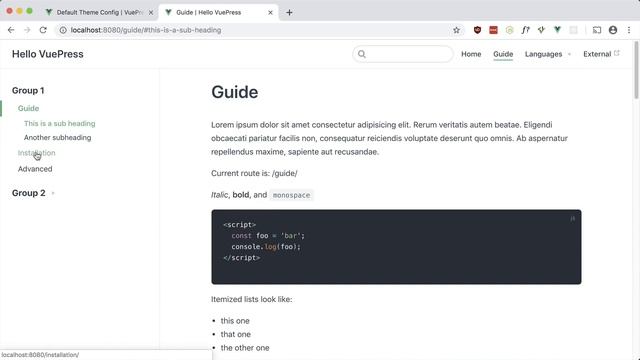Go back using the browser back arrow
This screenshot has height=360, width=640.
(x=11, y=30)
